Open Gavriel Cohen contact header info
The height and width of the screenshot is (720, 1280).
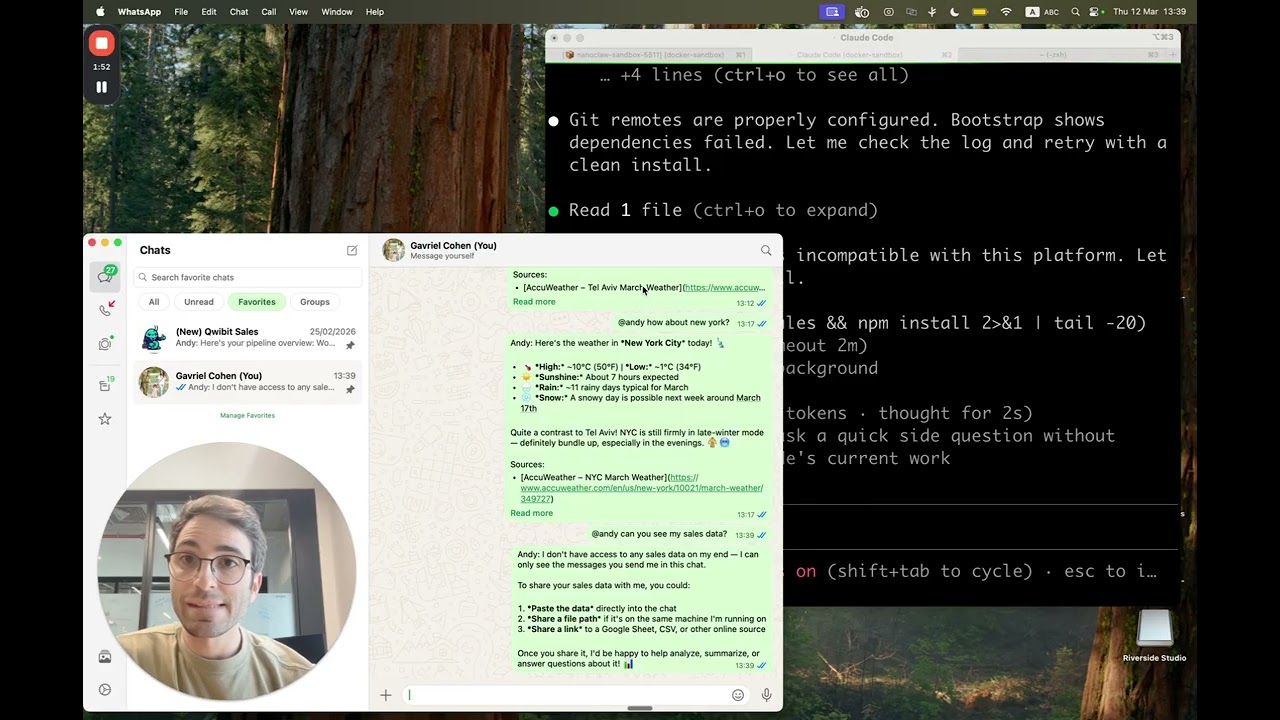tap(453, 250)
